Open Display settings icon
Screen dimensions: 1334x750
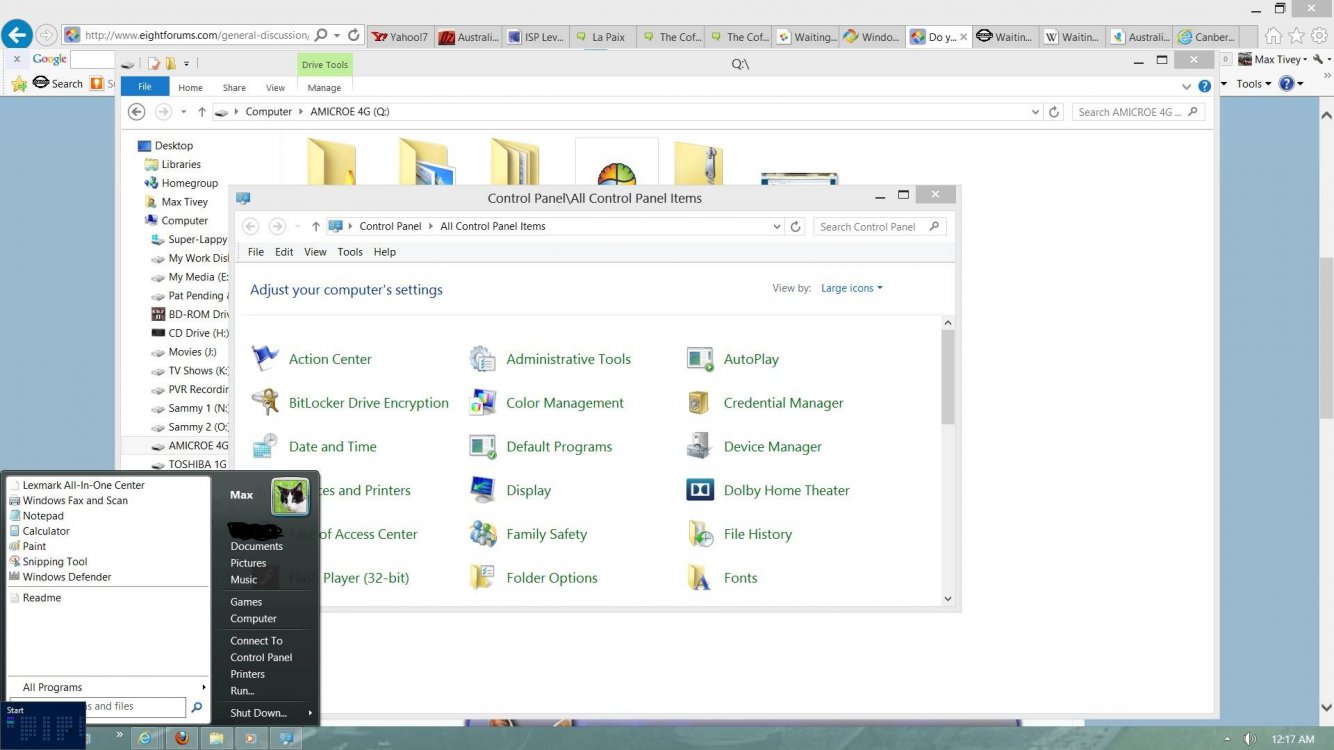(483, 490)
